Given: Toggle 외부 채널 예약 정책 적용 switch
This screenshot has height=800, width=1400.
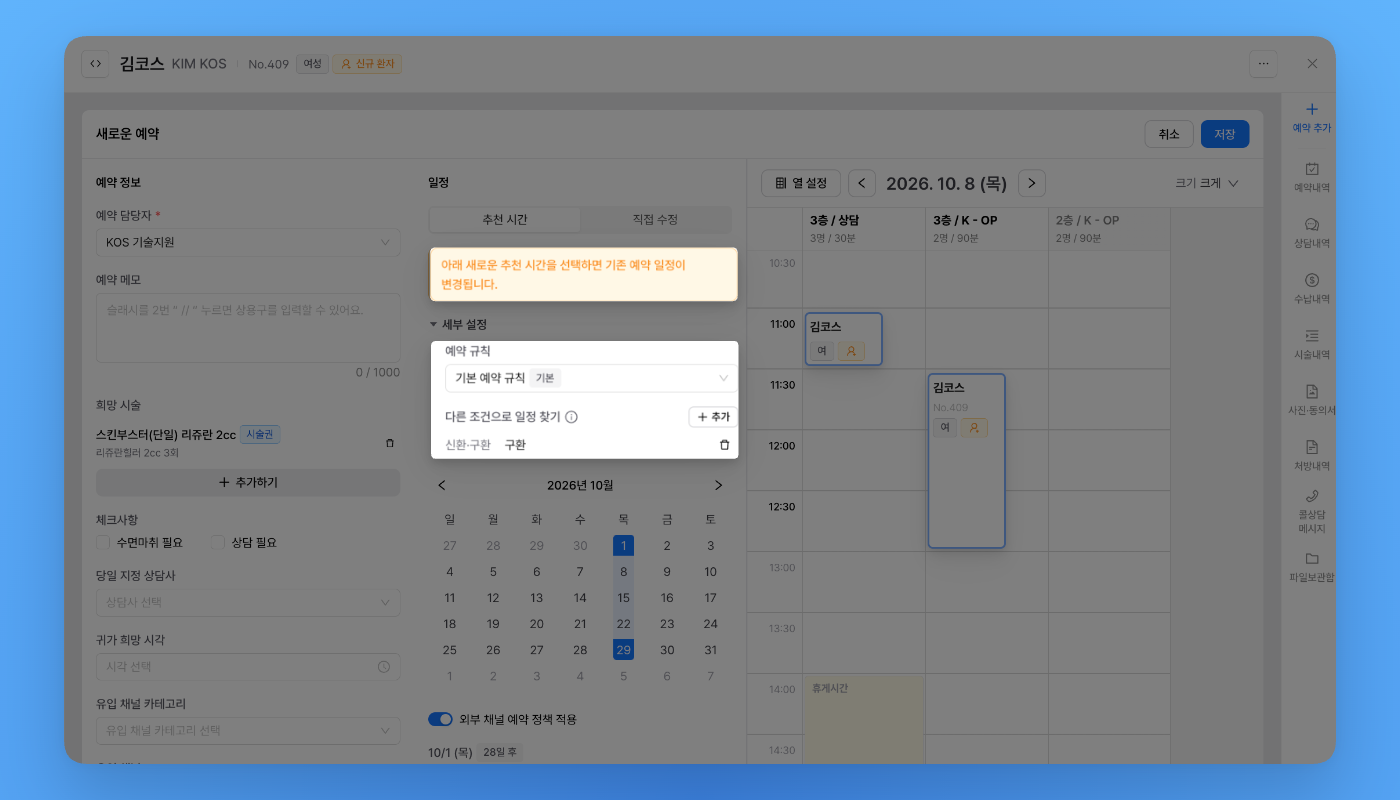Looking at the screenshot, I should 440,719.
